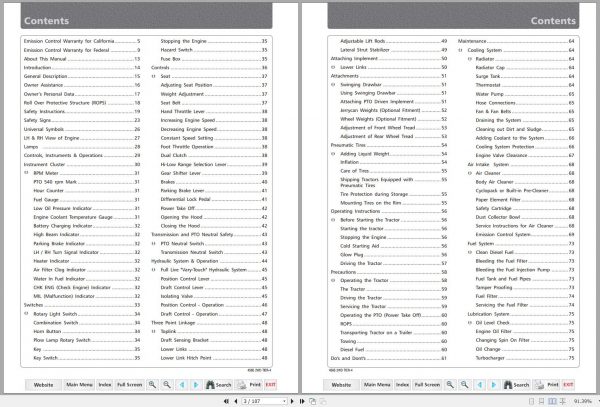Open the Index from right page toolbar

[x=403, y=385]
